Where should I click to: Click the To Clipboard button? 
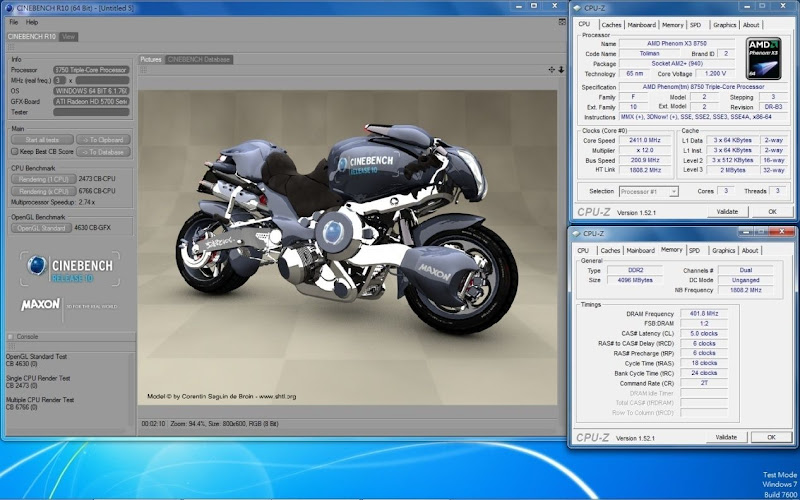[x=103, y=140]
